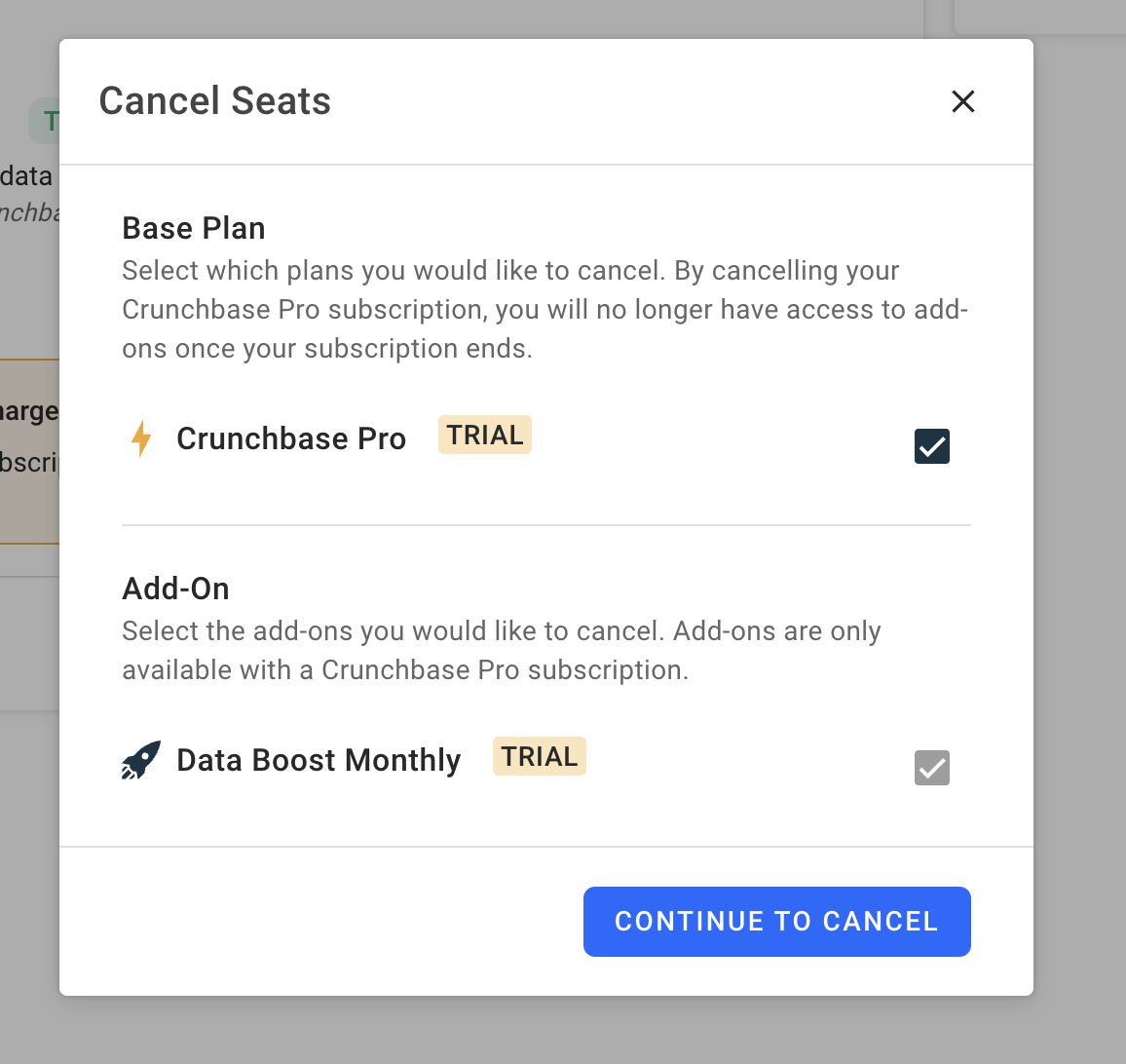This screenshot has width=1126, height=1064.
Task: Click the yellow TRIAL badge next to Crunchbase Pro
Action: [484, 435]
